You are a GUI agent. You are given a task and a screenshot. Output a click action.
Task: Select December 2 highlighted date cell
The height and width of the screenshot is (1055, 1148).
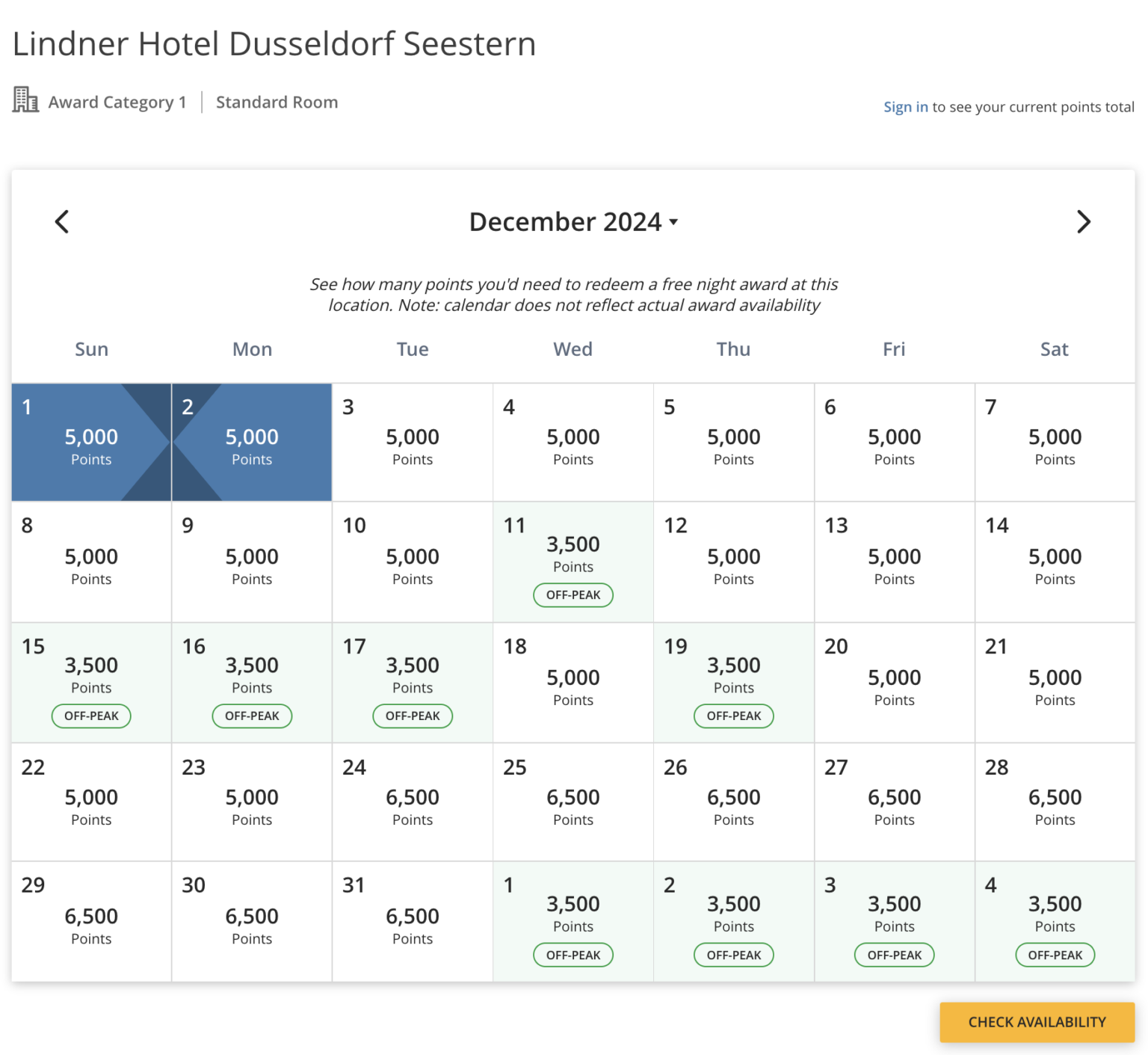pos(252,443)
